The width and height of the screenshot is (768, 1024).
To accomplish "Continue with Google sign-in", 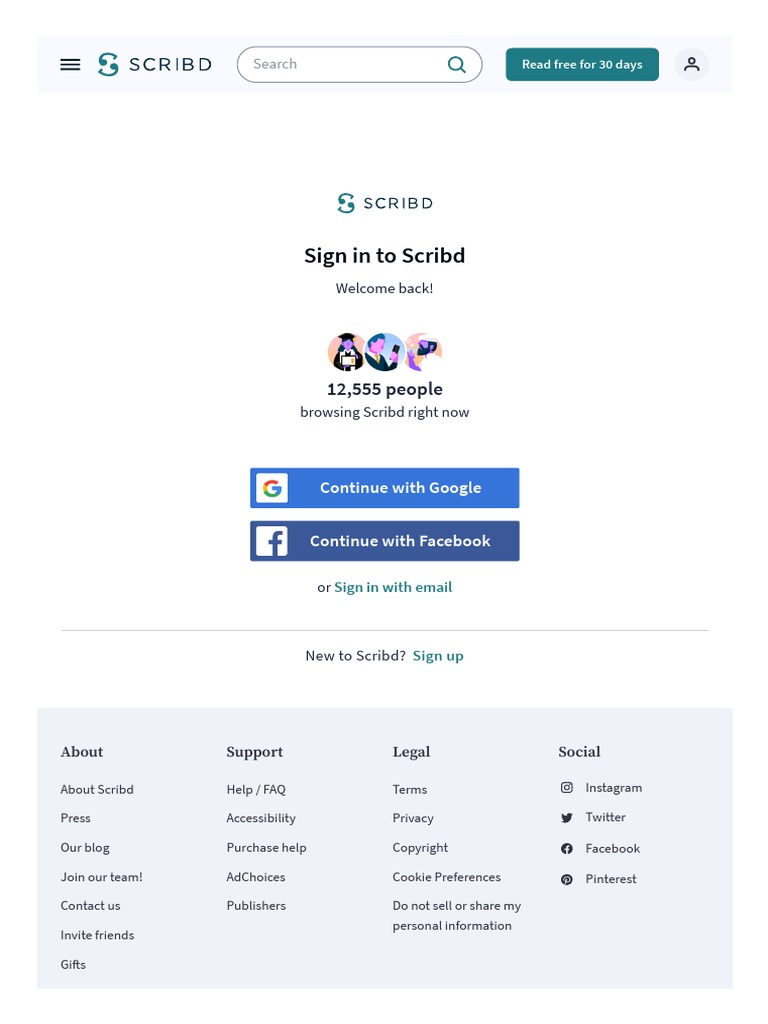I will (x=385, y=488).
